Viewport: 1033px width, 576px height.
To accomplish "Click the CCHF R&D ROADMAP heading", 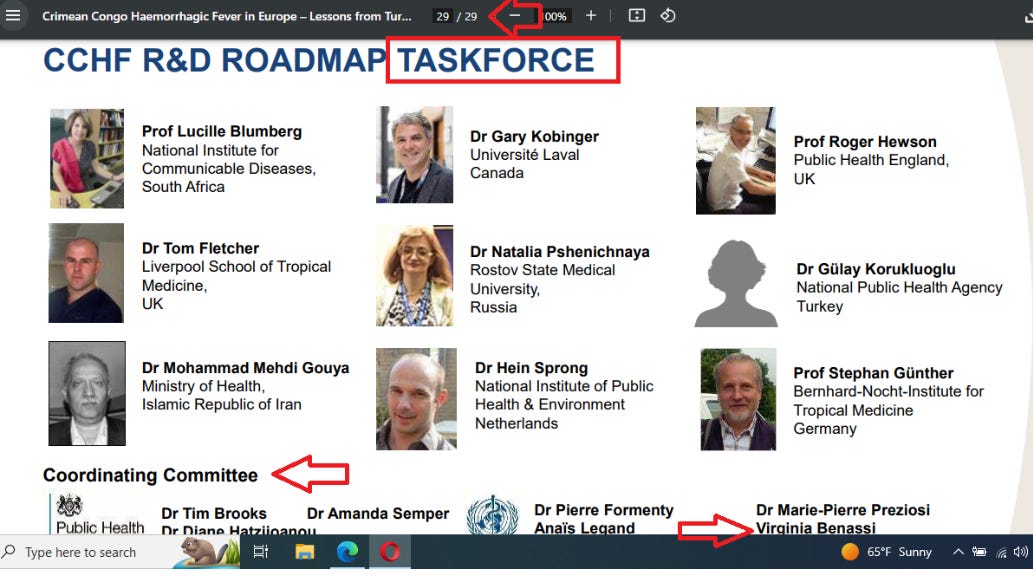I will point(215,60).
